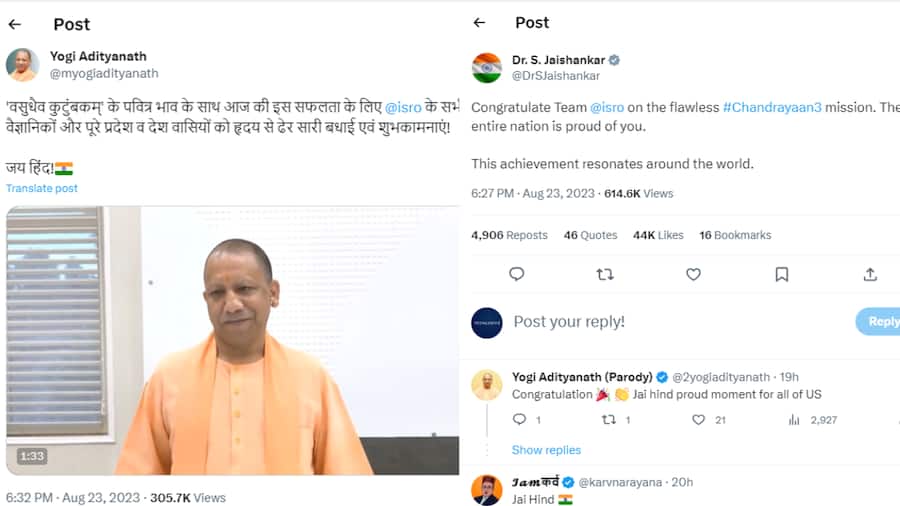Share Jaishankar's post via share icon
This screenshot has width=900, height=506.
[870, 274]
